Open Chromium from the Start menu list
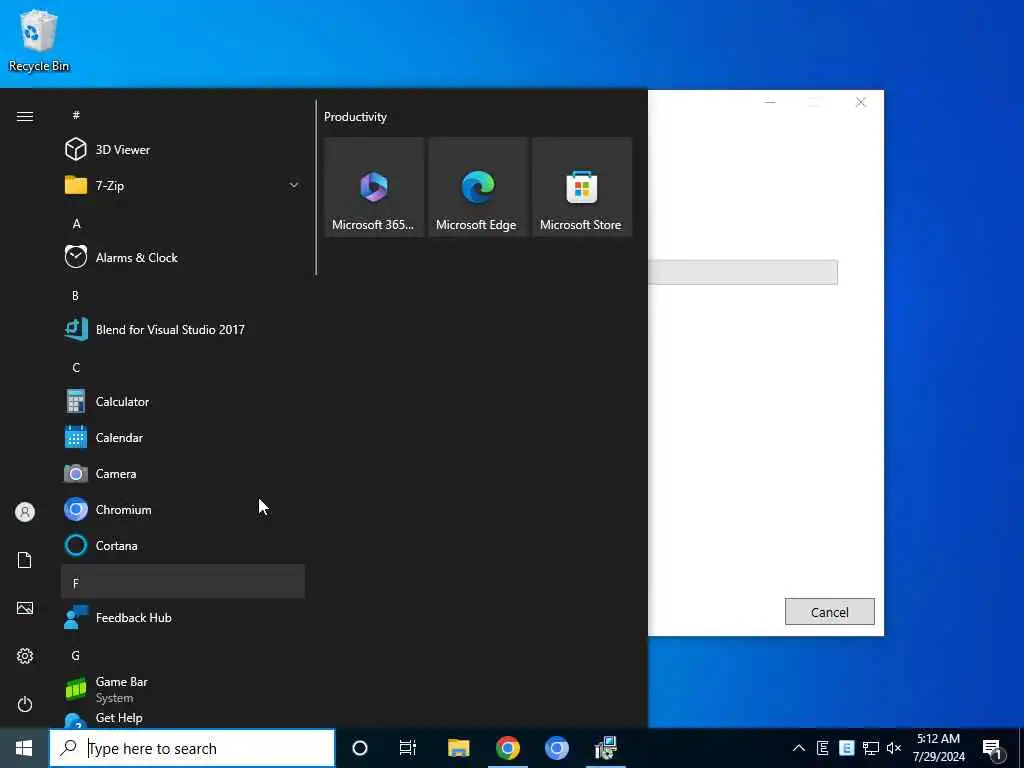Viewport: 1024px width, 768px height. coord(183,509)
